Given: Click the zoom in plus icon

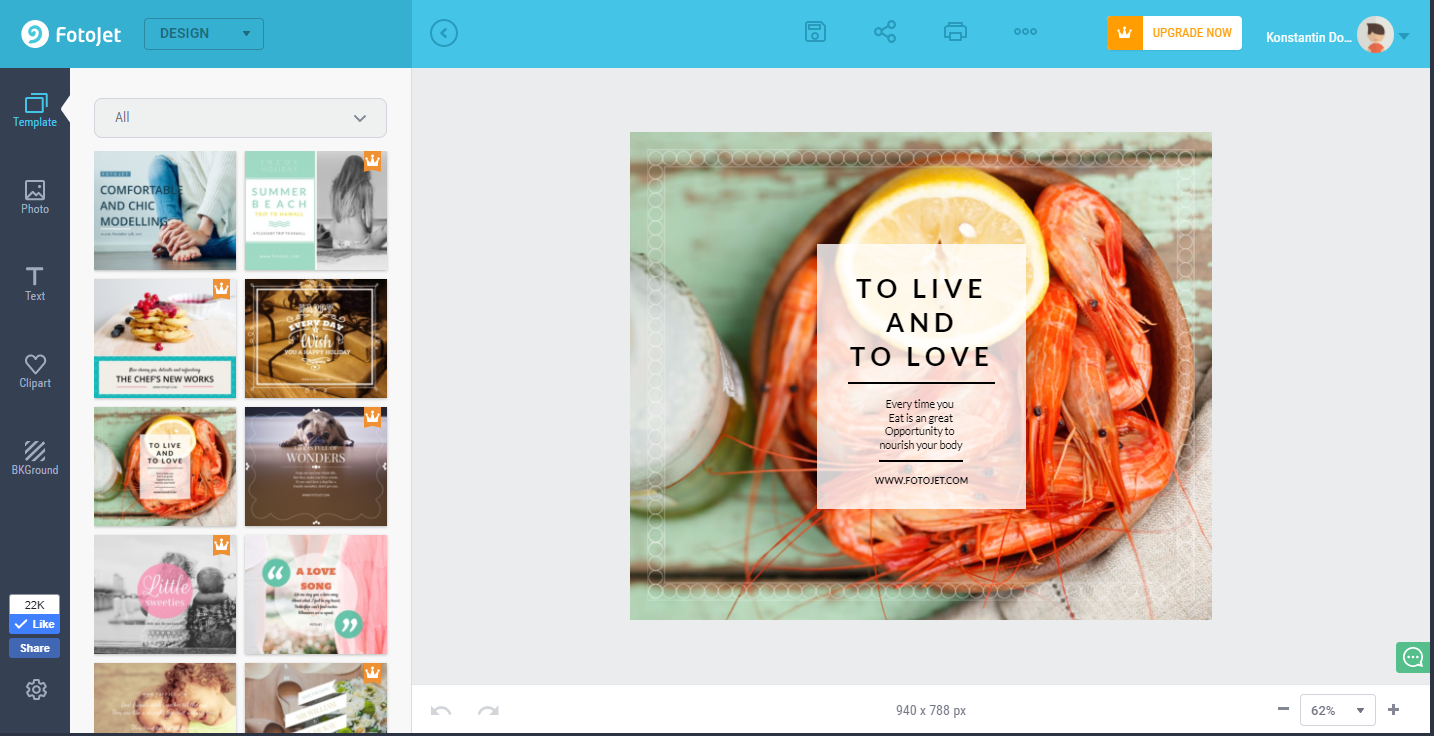Looking at the screenshot, I should pyautogui.click(x=1394, y=709).
